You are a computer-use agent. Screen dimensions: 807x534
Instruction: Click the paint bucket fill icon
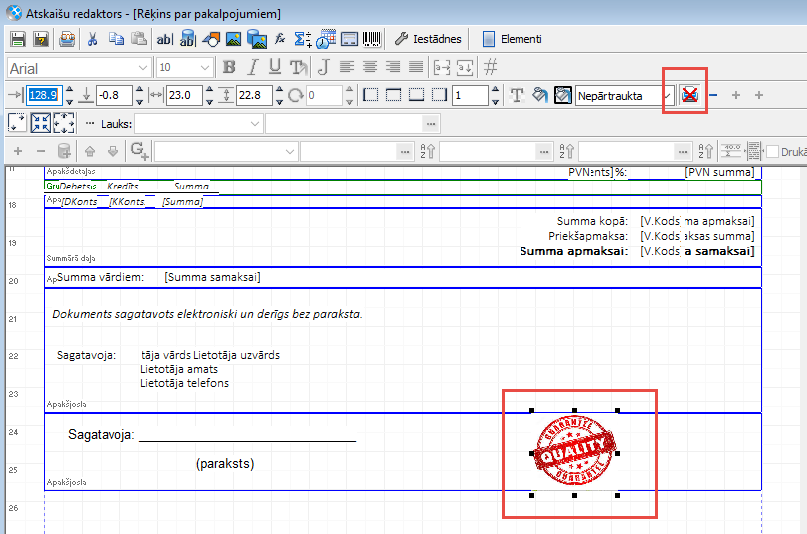[x=540, y=95]
